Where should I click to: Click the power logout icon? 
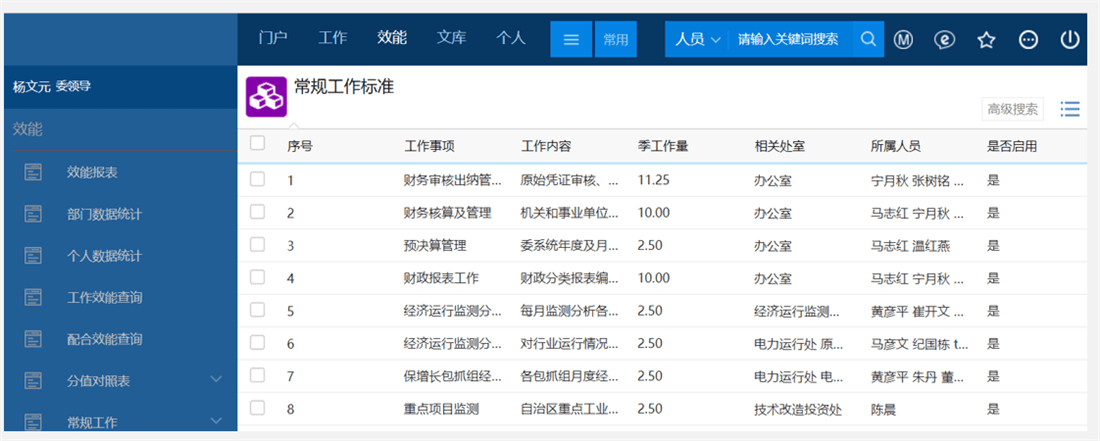click(x=1069, y=40)
